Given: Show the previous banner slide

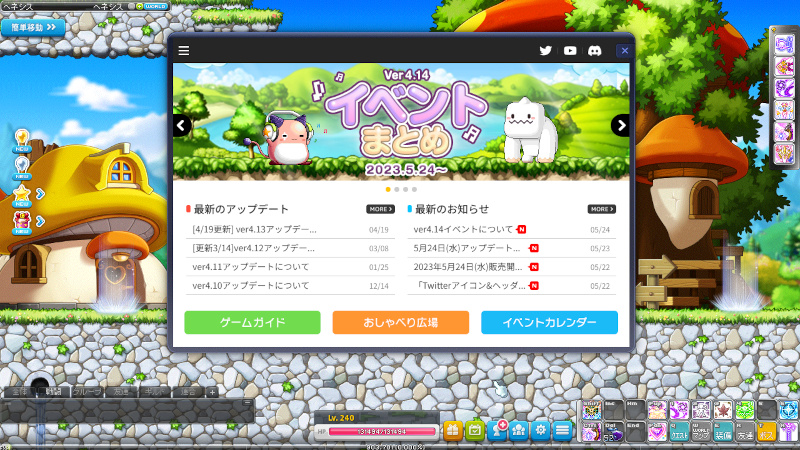Looking at the screenshot, I should pos(182,126).
